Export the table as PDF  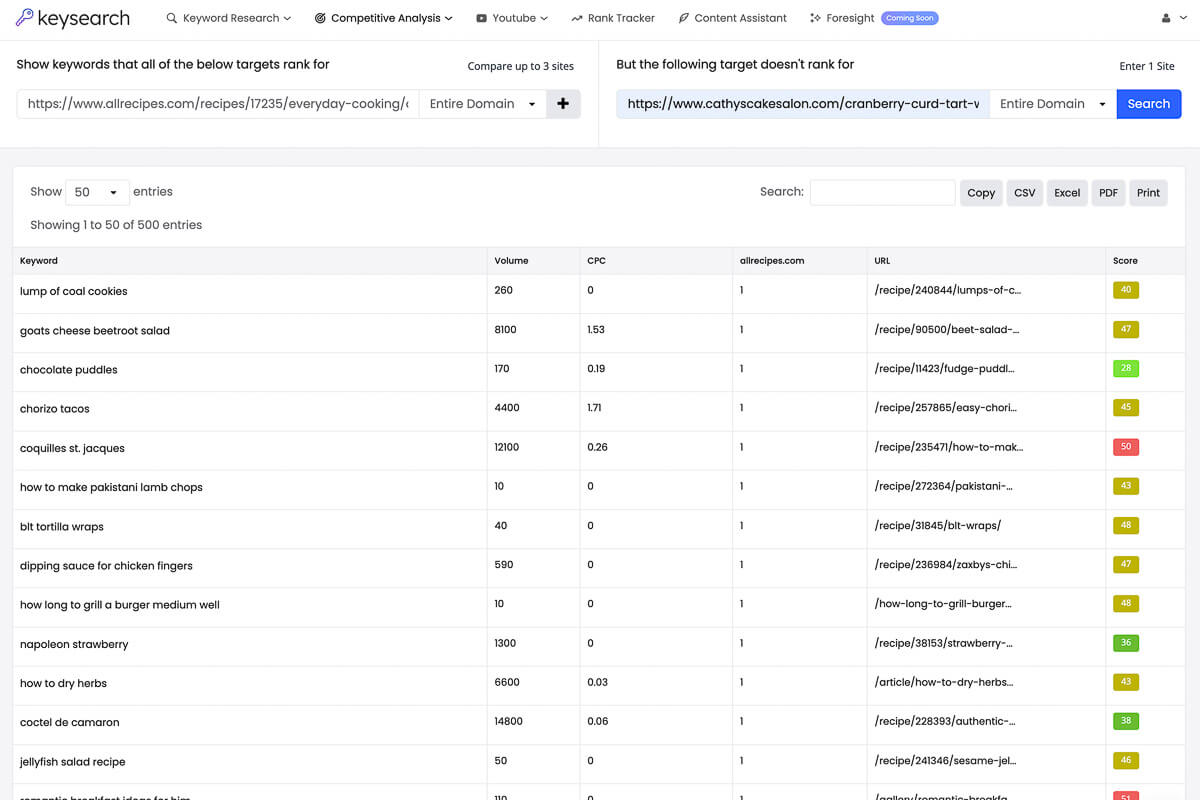tap(1108, 193)
